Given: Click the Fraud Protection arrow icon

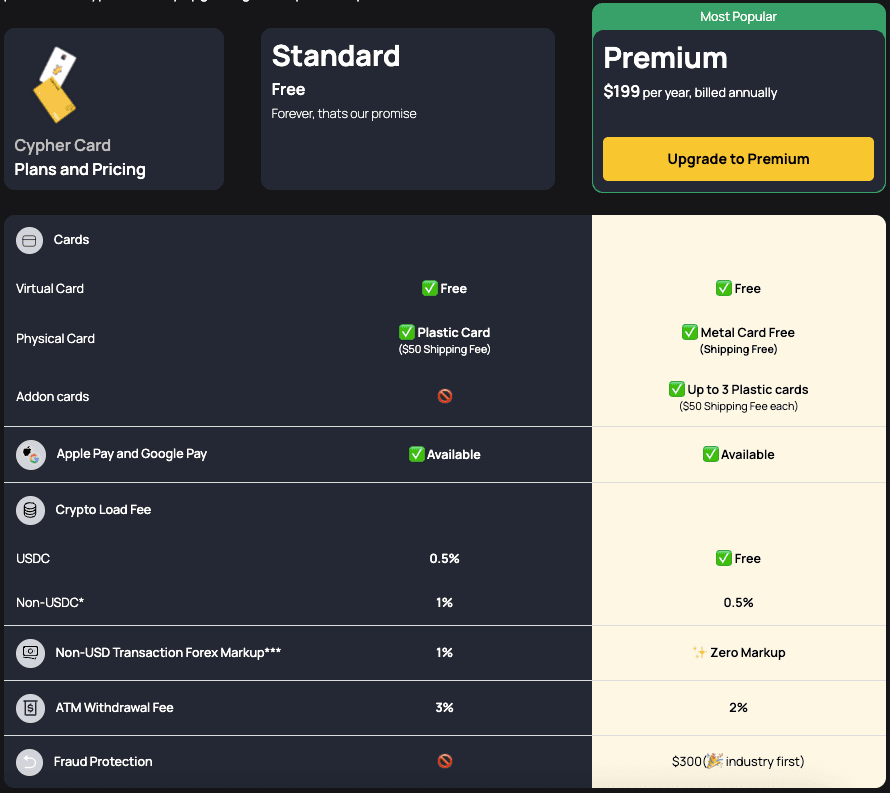Looking at the screenshot, I should coord(30,762).
